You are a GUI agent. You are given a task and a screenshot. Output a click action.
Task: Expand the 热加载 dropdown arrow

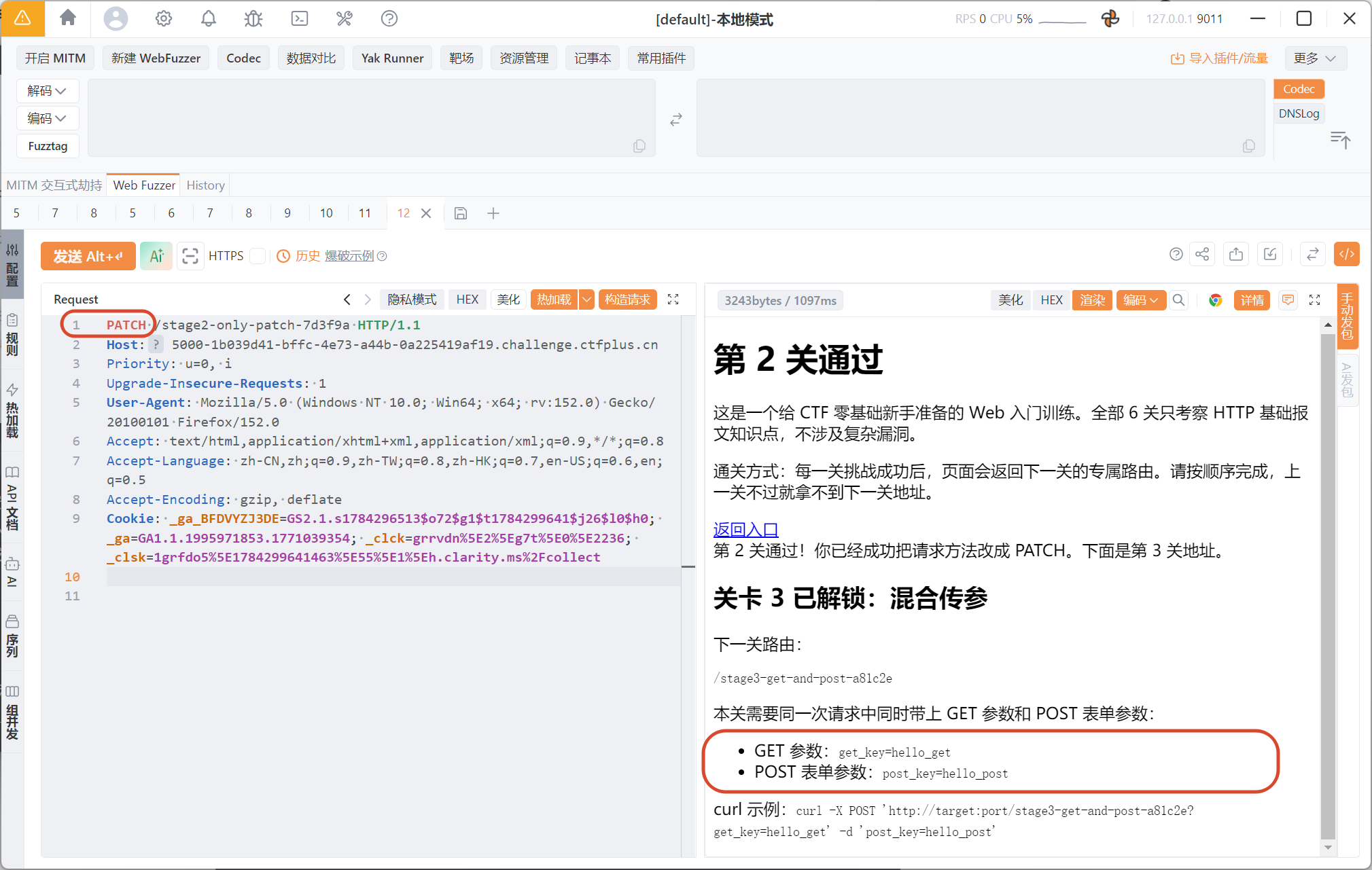(586, 300)
